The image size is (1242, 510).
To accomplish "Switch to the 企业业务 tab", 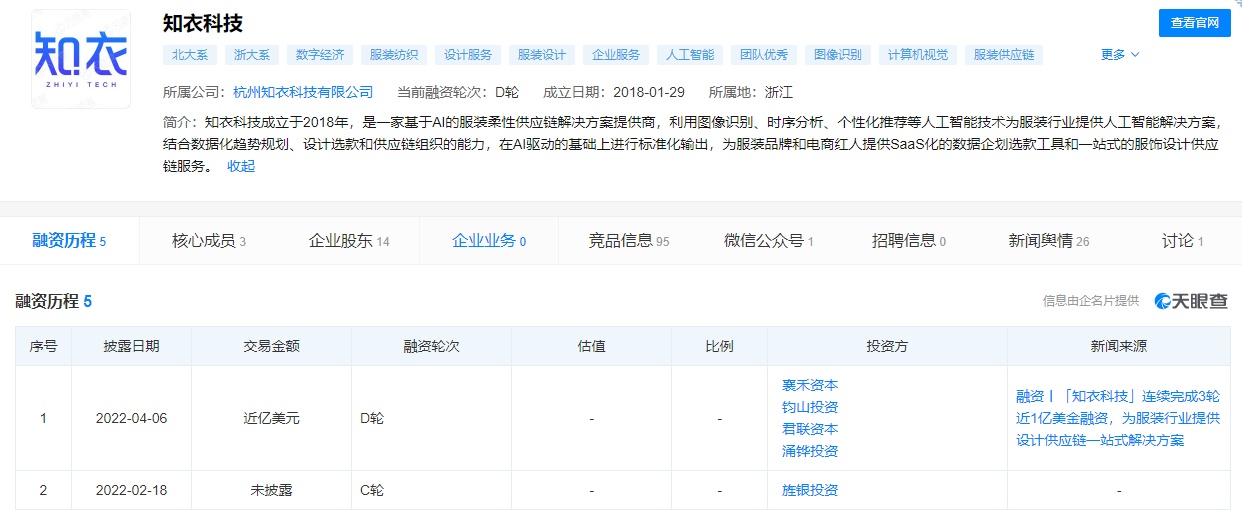I will pyautogui.click(x=489, y=241).
